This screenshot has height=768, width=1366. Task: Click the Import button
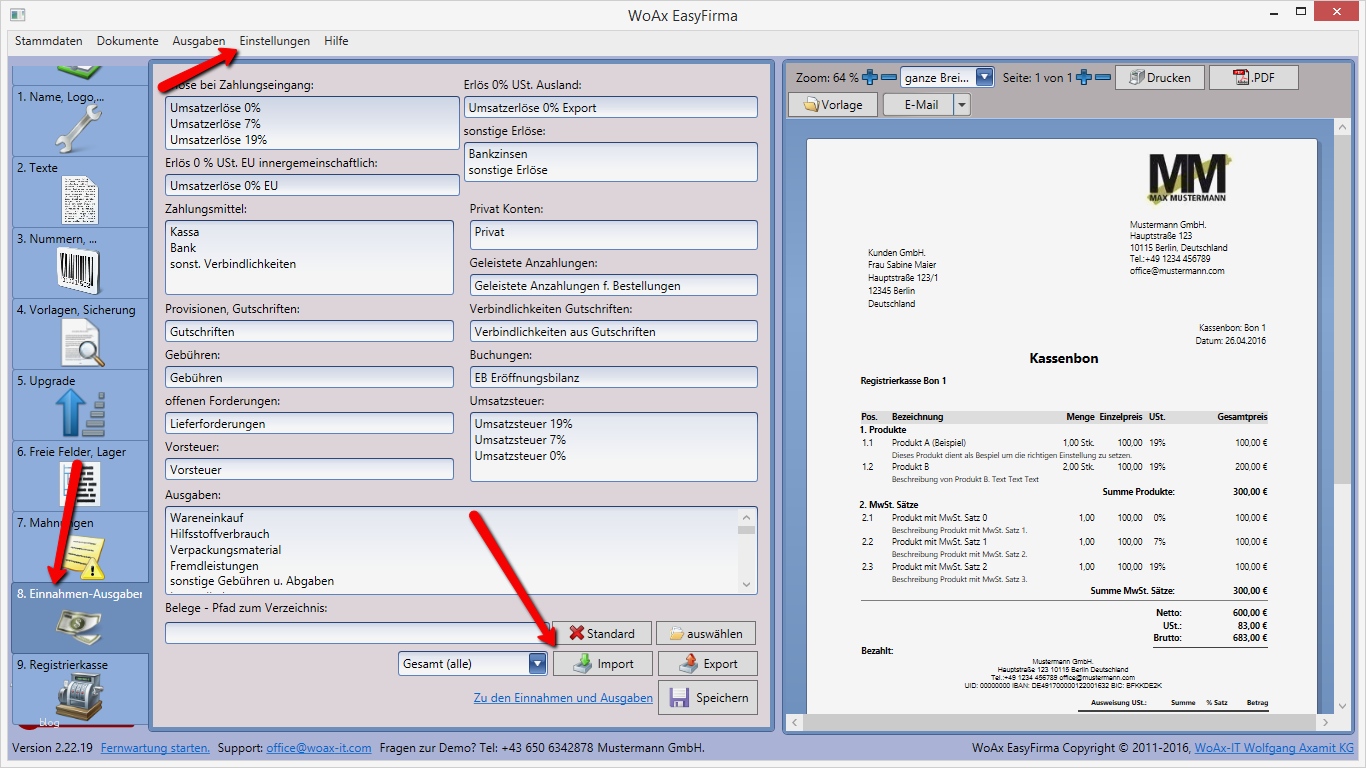pos(603,663)
